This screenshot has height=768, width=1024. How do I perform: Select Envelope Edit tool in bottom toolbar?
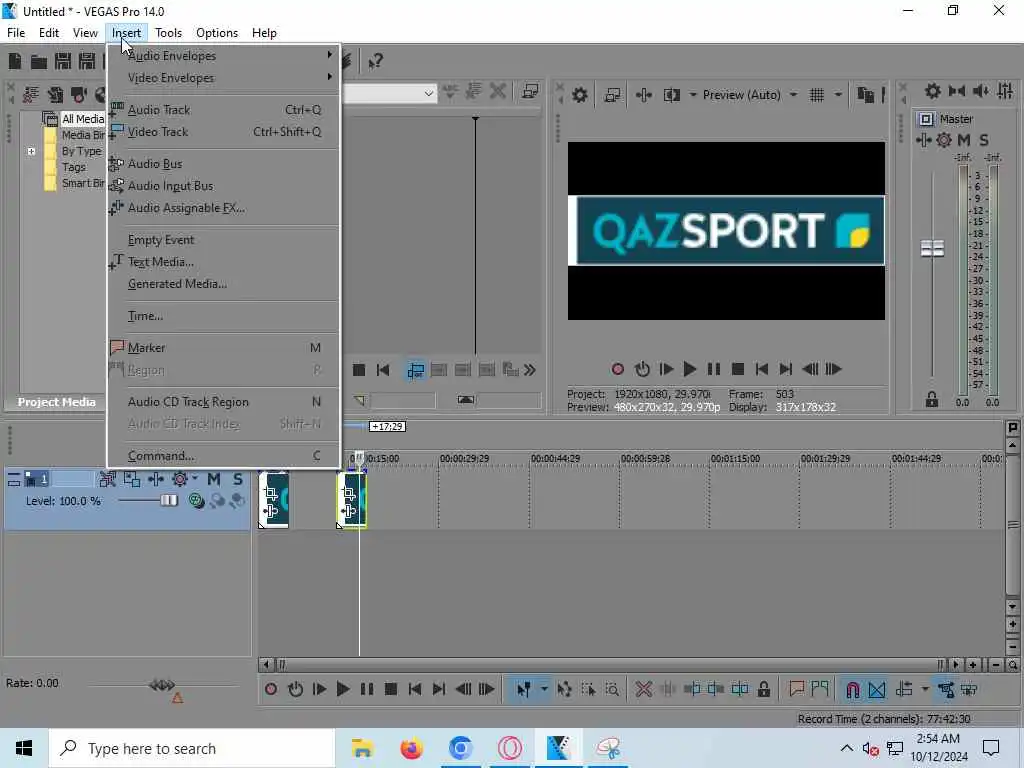(x=564, y=689)
